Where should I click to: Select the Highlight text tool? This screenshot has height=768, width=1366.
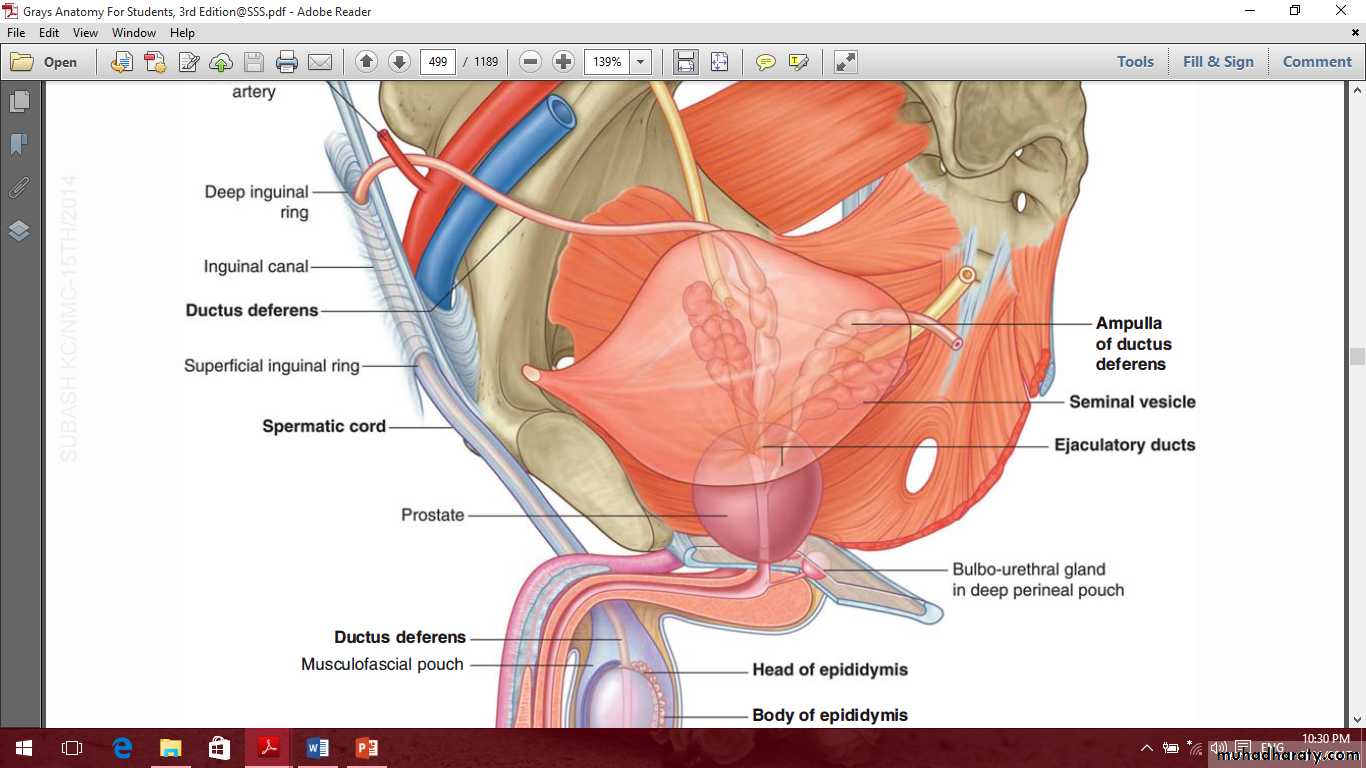point(798,62)
